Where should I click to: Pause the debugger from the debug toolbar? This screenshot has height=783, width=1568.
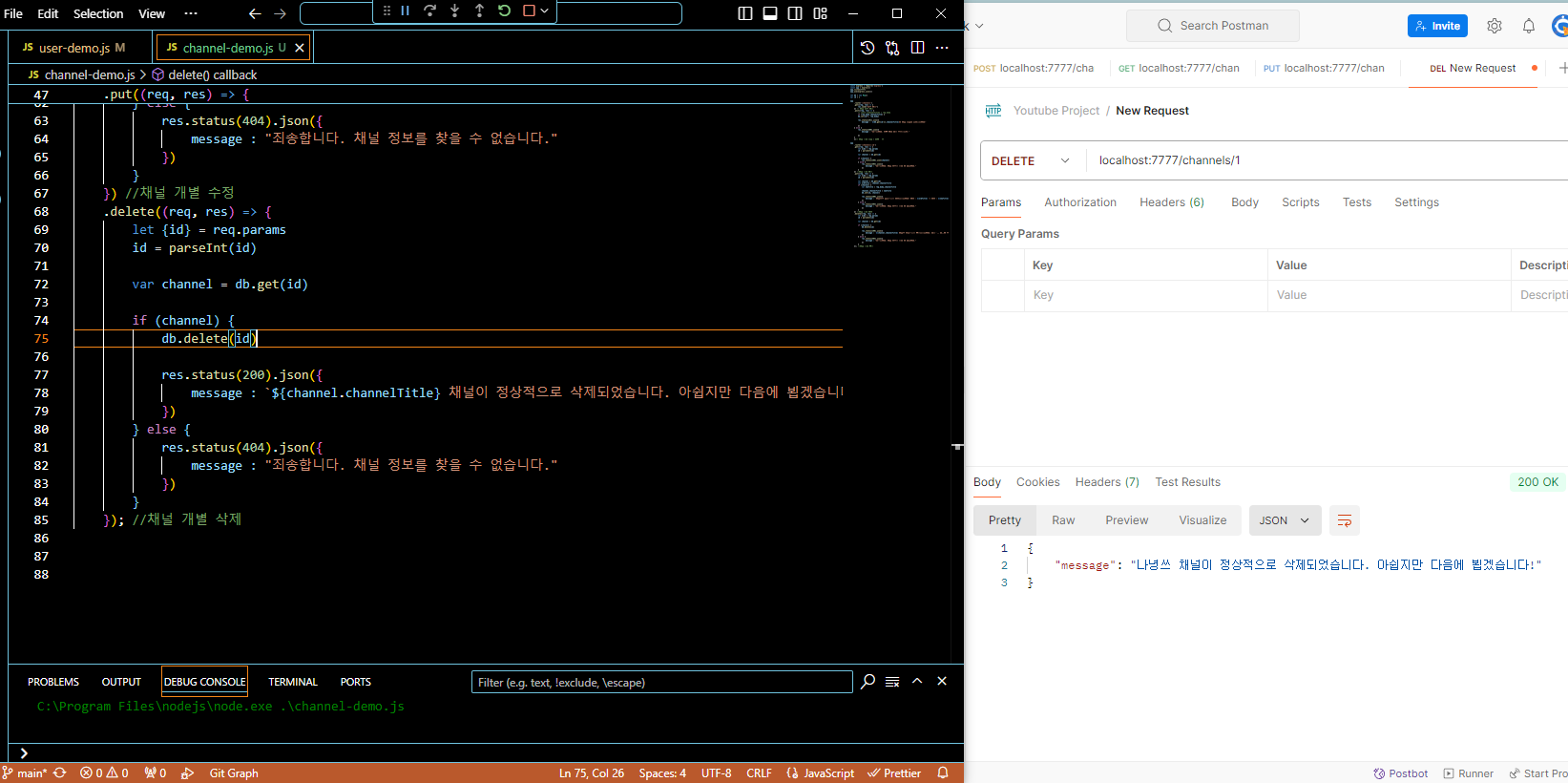(x=405, y=11)
